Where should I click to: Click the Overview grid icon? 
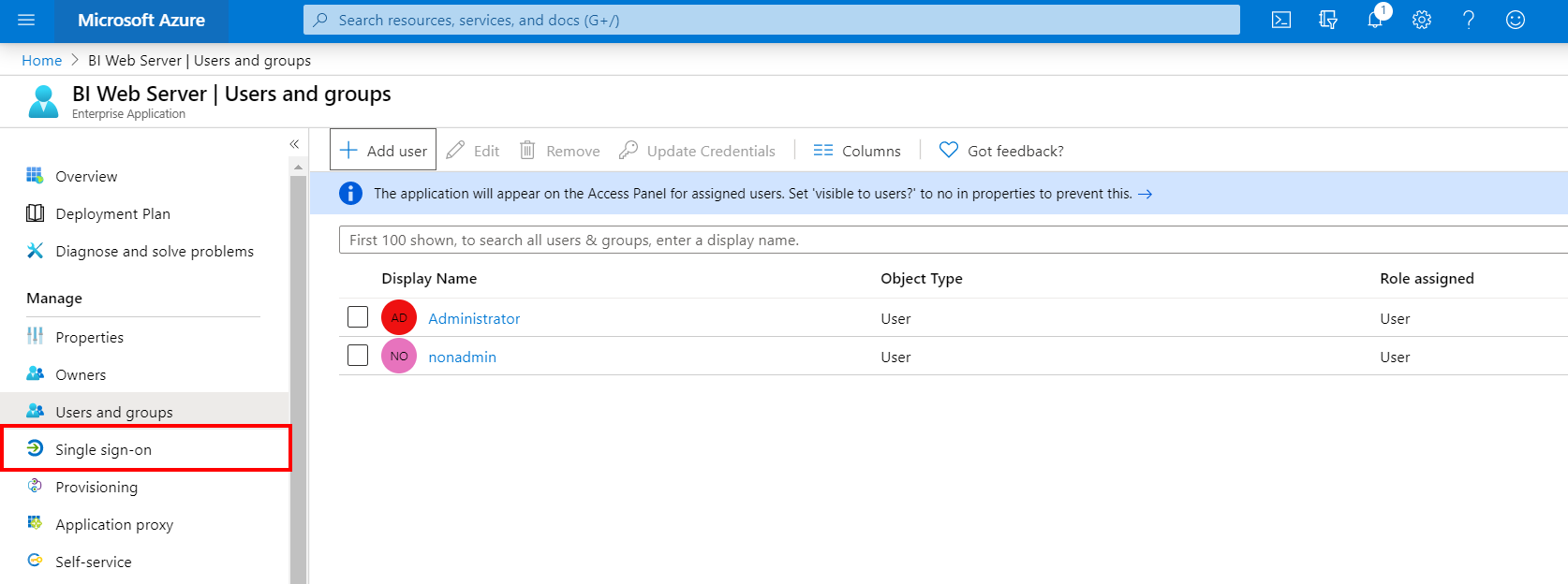[x=35, y=175]
